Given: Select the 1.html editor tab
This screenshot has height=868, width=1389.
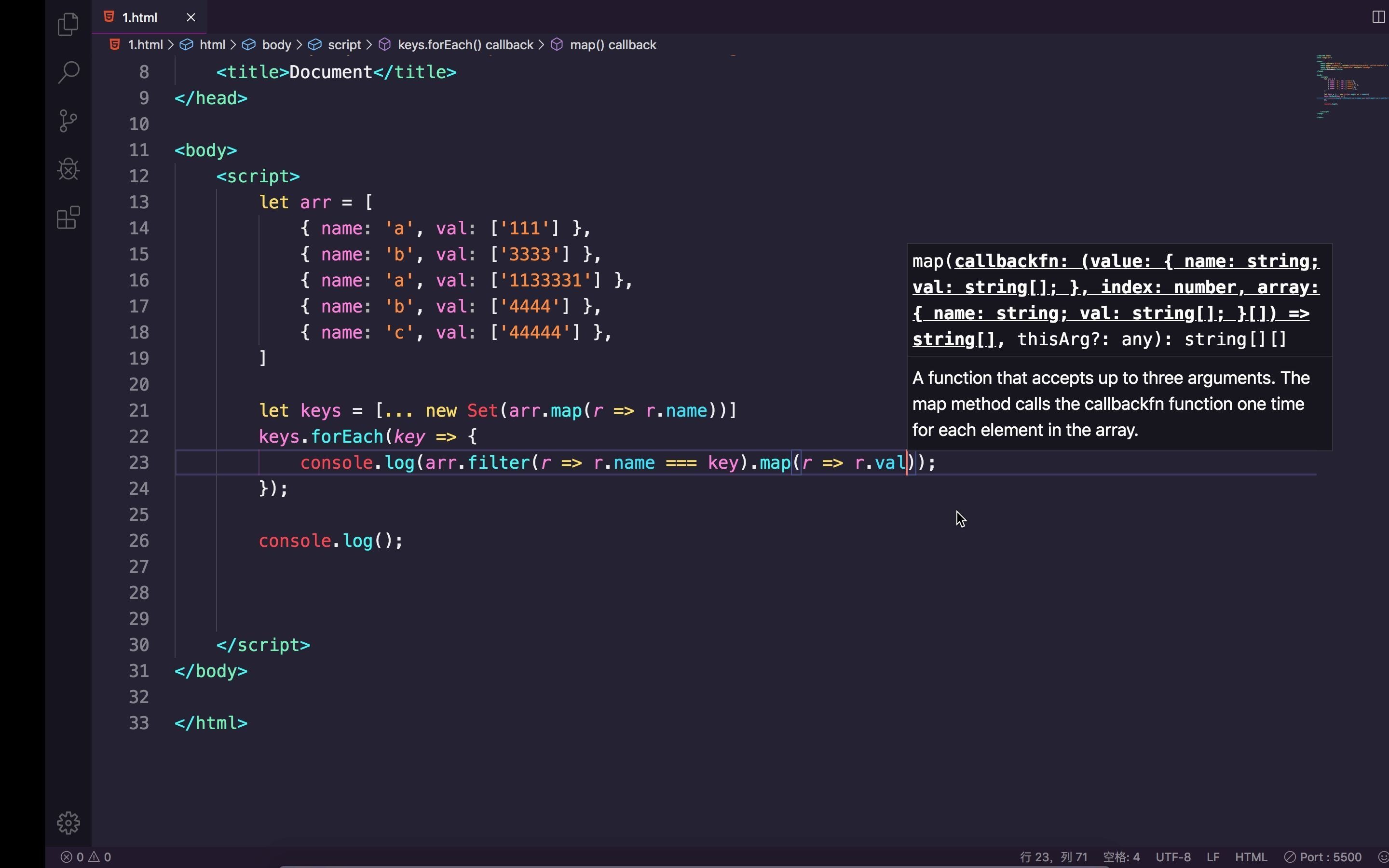Looking at the screenshot, I should click(x=139, y=17).
